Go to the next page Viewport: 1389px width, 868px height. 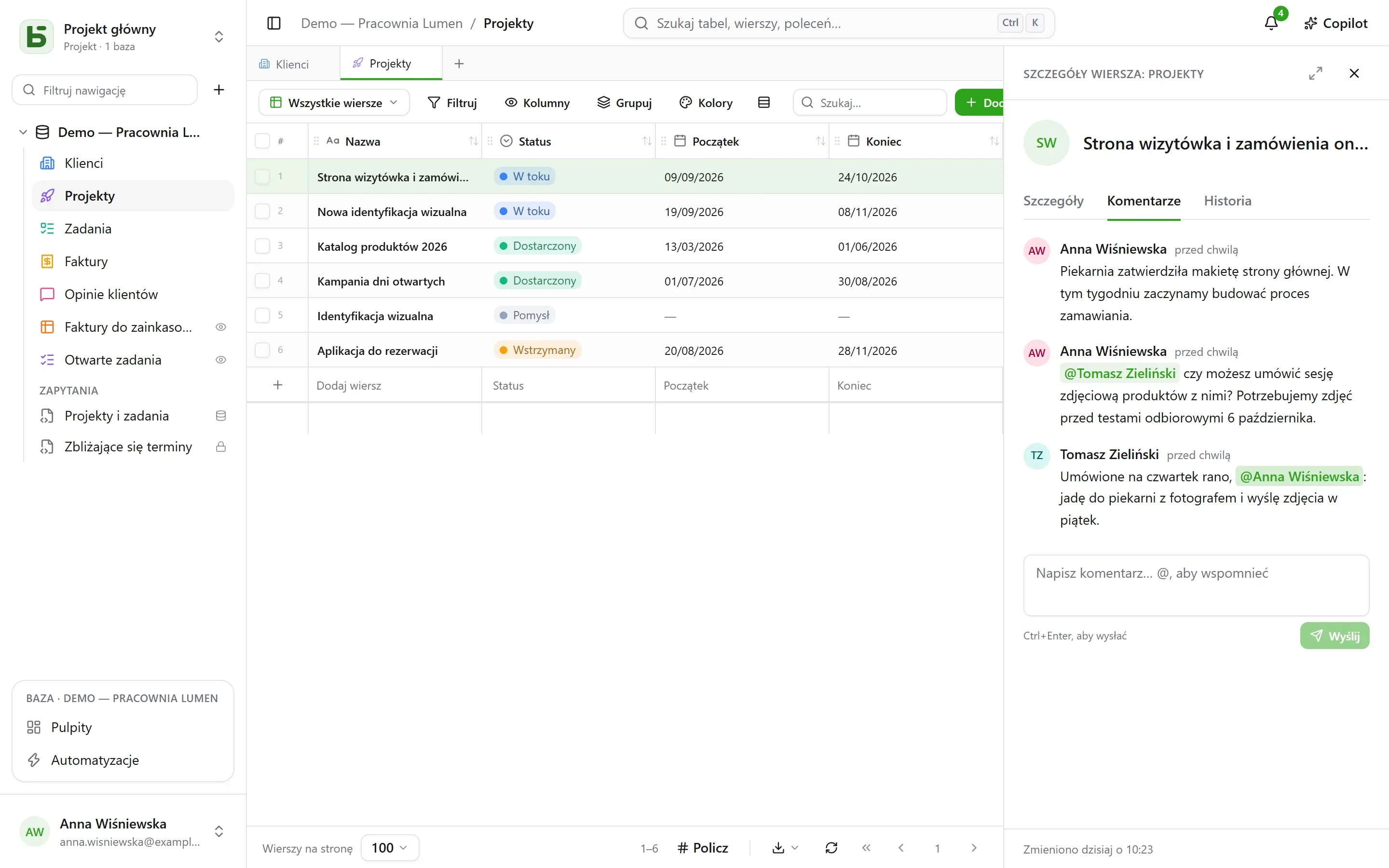click(974, 847)
